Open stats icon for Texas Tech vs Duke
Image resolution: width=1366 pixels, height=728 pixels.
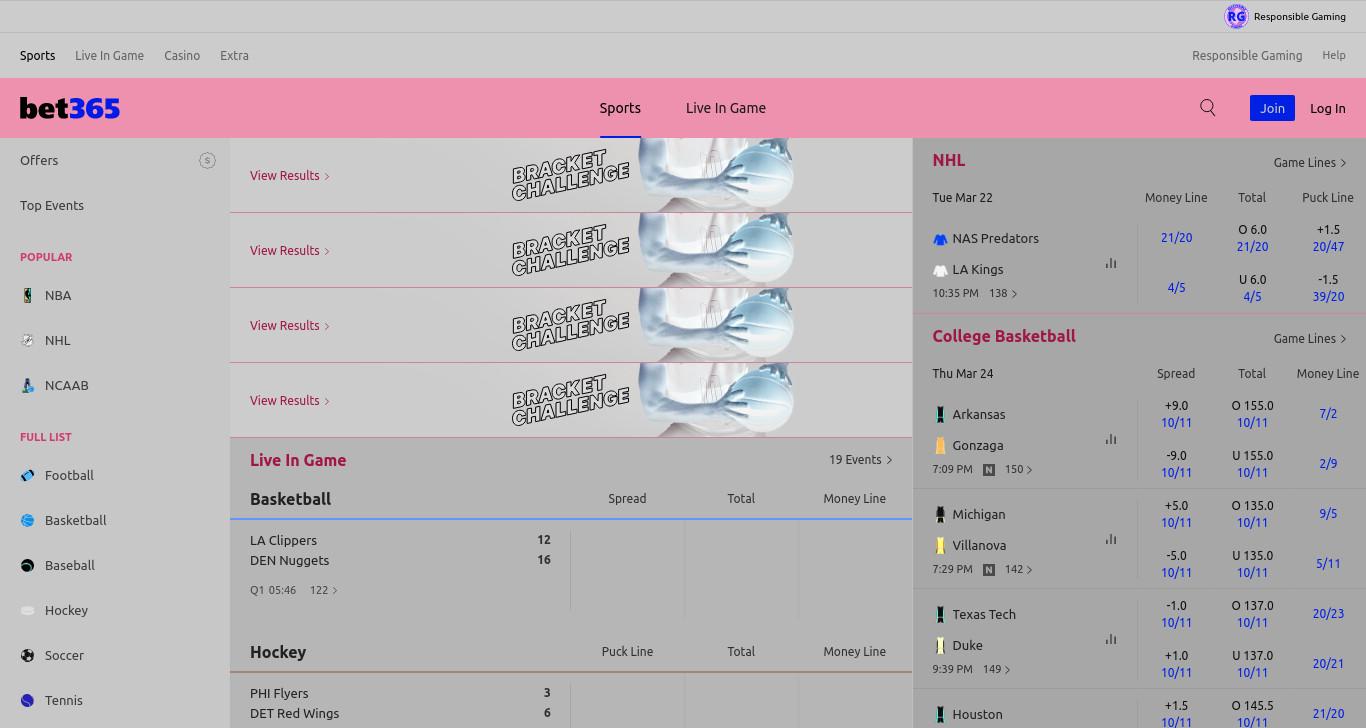1111,639
